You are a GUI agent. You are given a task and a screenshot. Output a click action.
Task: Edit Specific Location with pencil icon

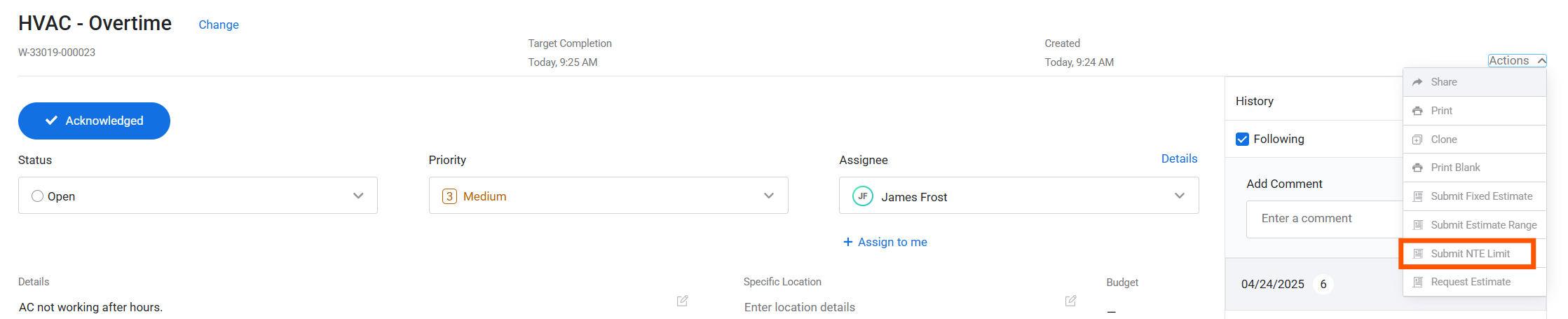pos(1070,301)
